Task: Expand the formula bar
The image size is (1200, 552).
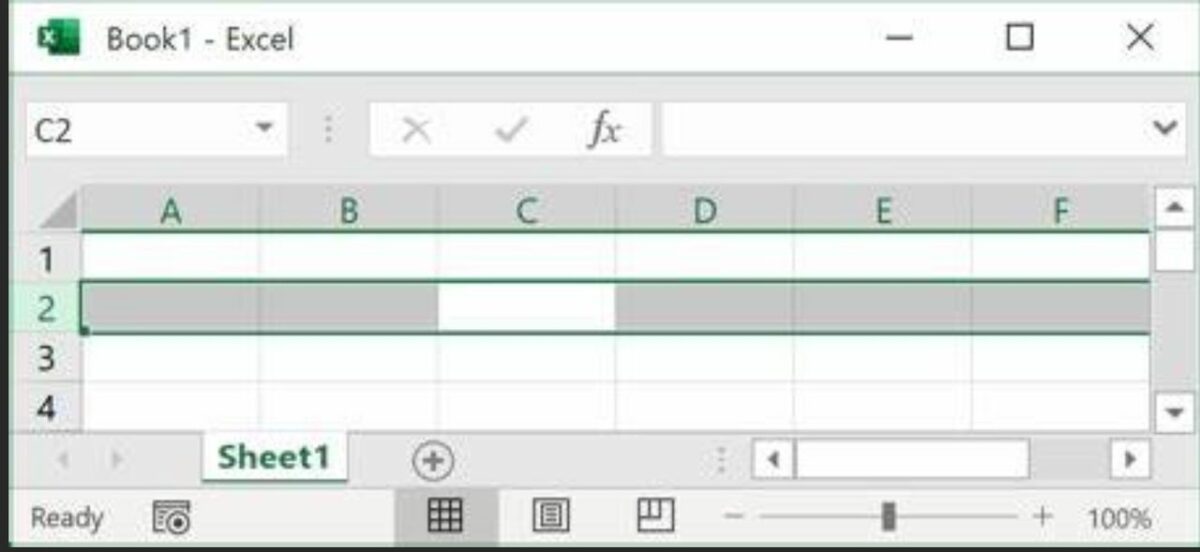Action: pos(1163,128)
